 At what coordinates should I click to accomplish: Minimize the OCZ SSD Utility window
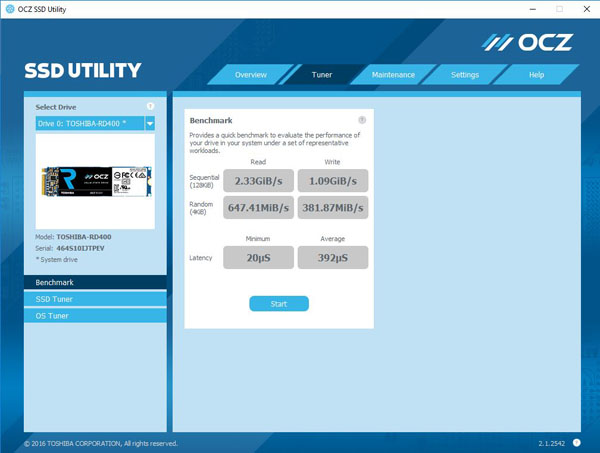coord(533,9)
